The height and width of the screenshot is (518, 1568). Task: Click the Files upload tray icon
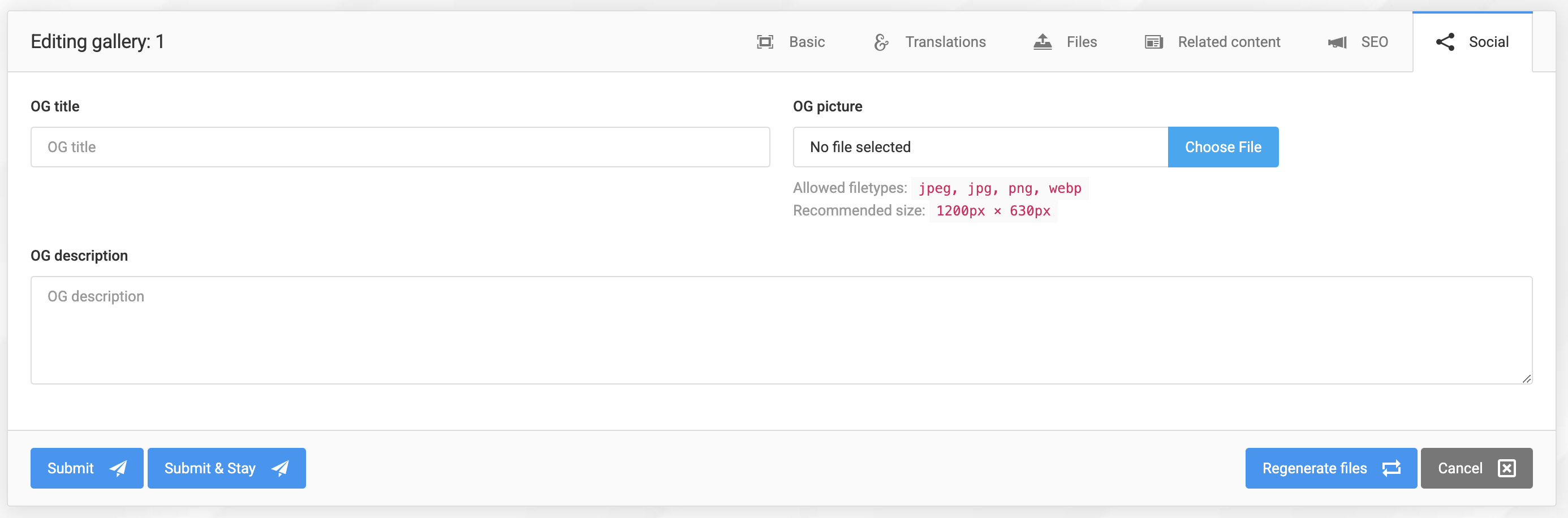[x=1042, y=42]
